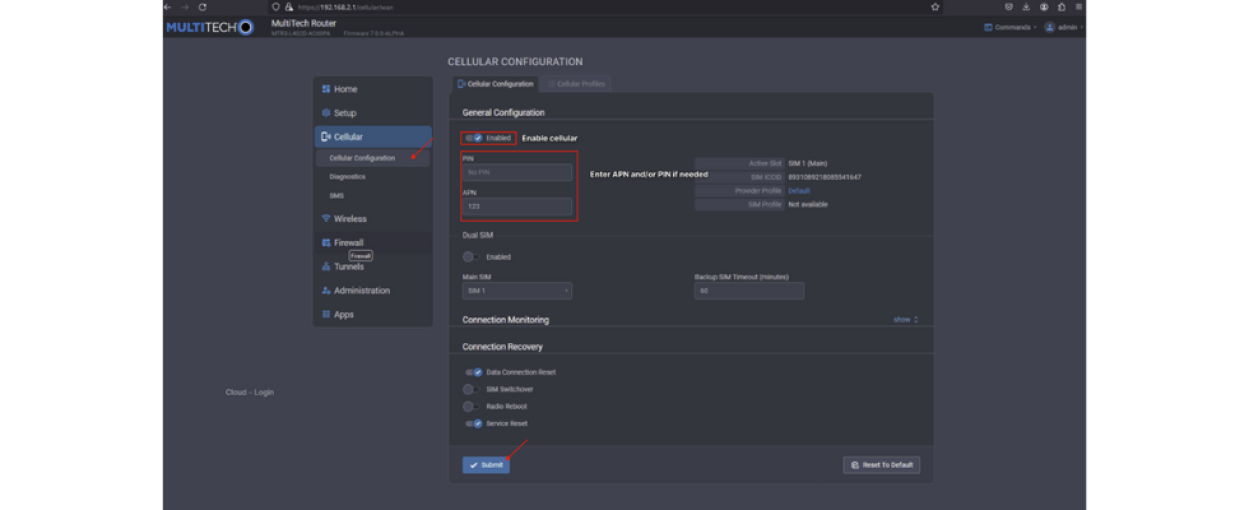
Task: Click the Setup gear icon
Action: coord(326,113)
